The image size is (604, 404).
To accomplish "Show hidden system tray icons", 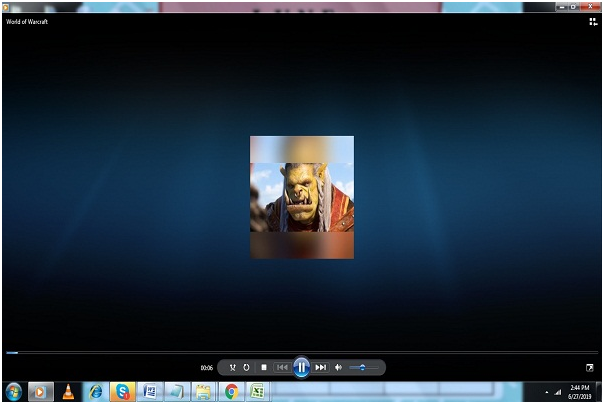I will pyautogui.click(x=547, y=392).
